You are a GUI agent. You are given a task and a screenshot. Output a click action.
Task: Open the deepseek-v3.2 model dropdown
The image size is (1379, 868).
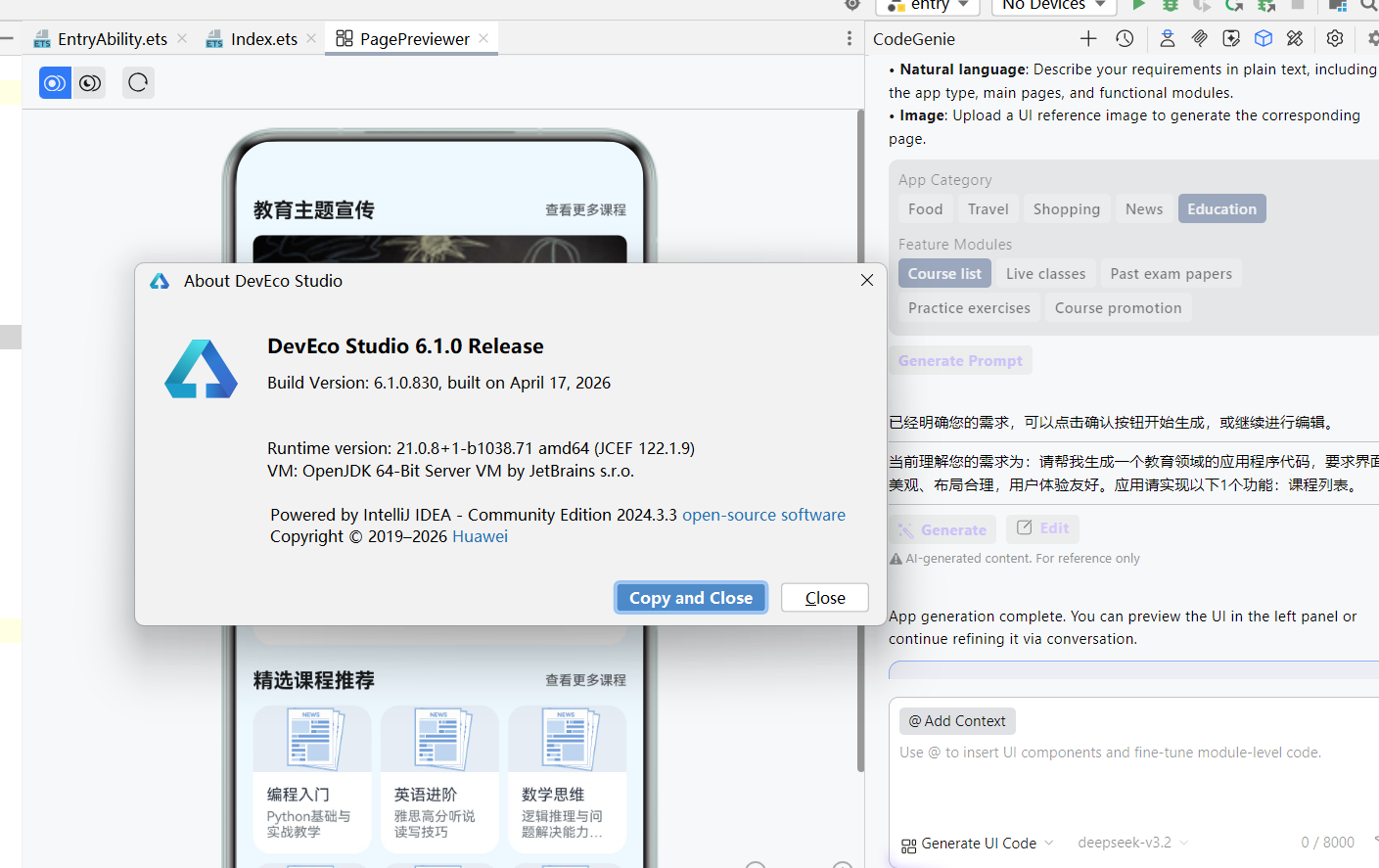click(x=1133, y=843)
